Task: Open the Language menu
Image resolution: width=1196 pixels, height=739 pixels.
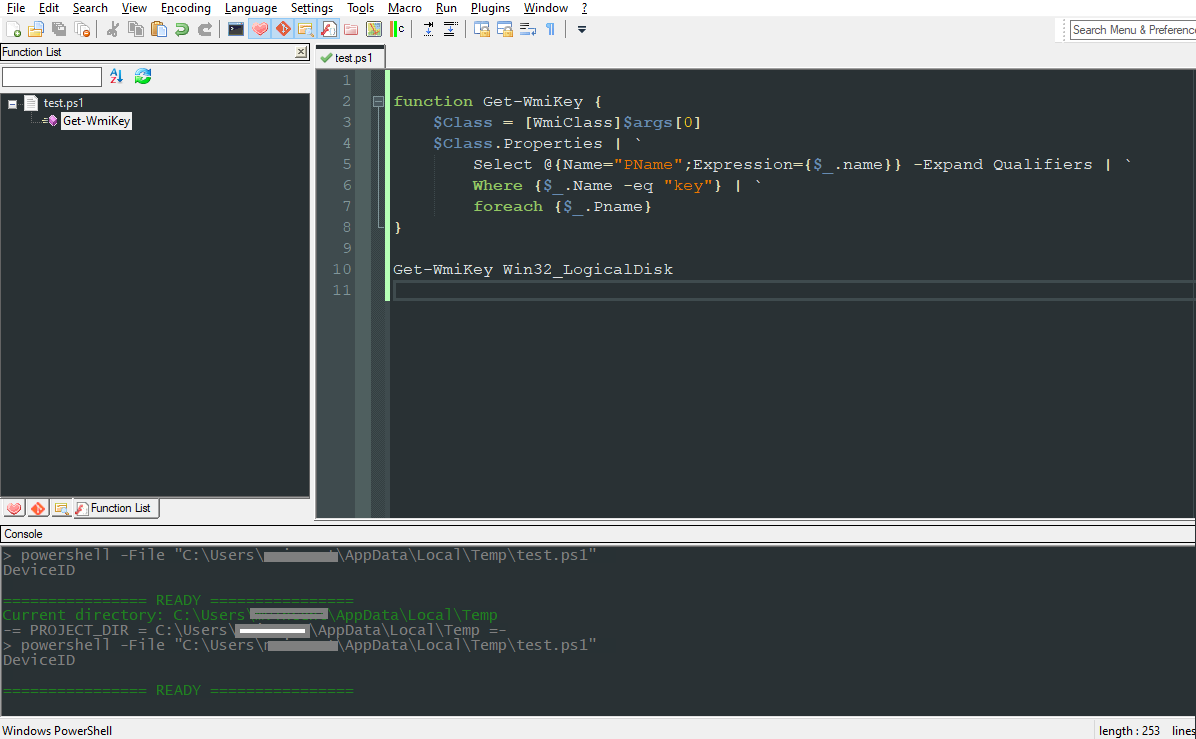Action: click(251, 8)
